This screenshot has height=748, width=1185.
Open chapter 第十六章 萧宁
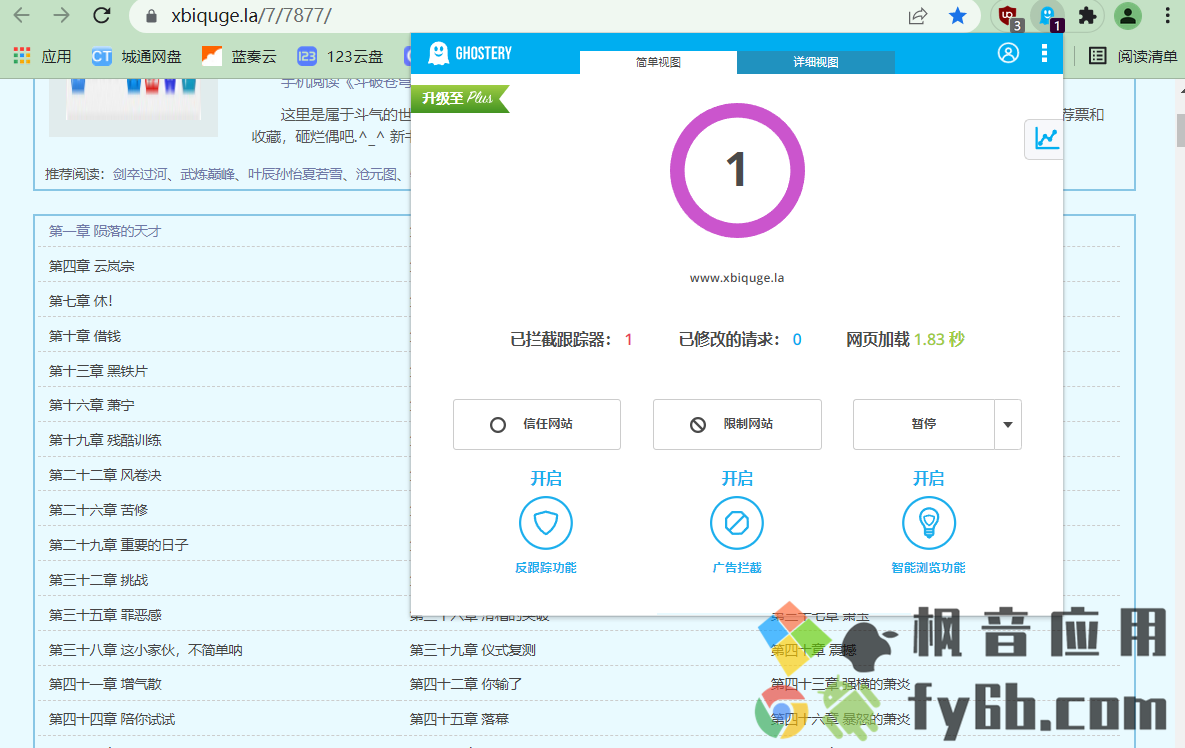[x=91, y=405]
